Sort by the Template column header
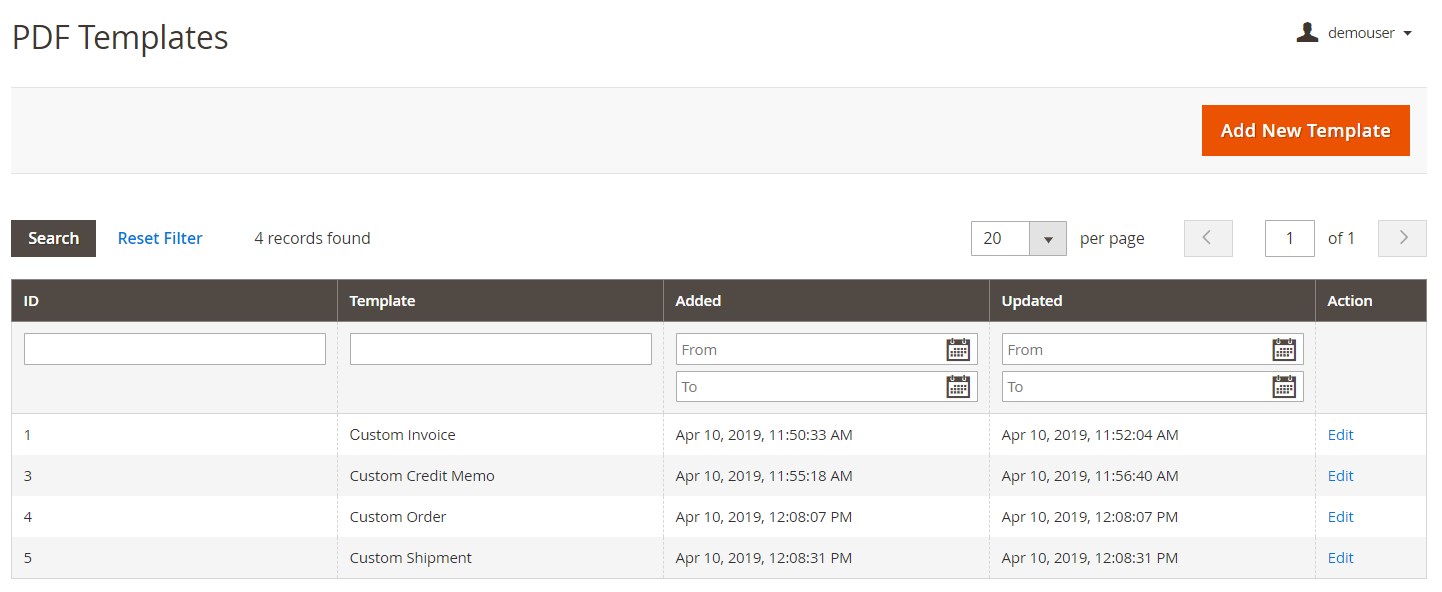Screen dimensions: 1442x592 pyautogui.click(x=382, y=300)
